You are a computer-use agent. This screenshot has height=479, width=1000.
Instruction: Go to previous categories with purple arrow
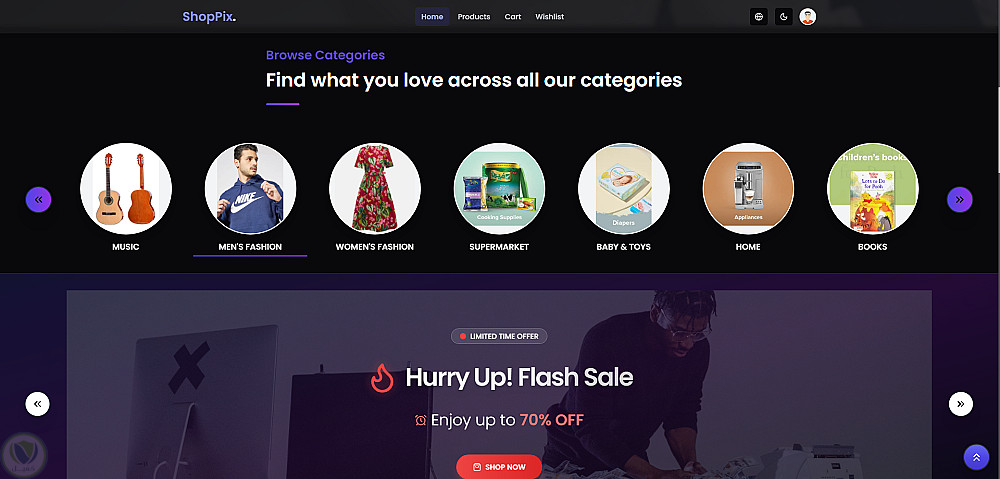pos(38,200)
